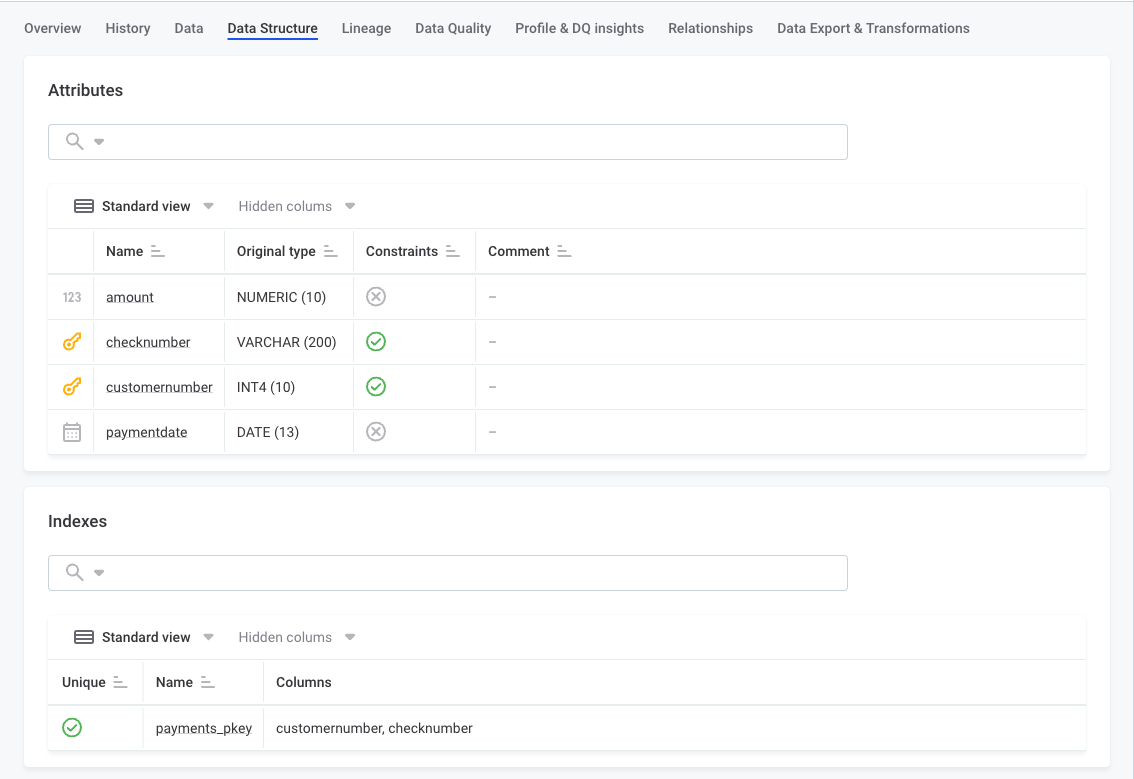Click the Attributes Standard view table icon

tap(84, 206)
